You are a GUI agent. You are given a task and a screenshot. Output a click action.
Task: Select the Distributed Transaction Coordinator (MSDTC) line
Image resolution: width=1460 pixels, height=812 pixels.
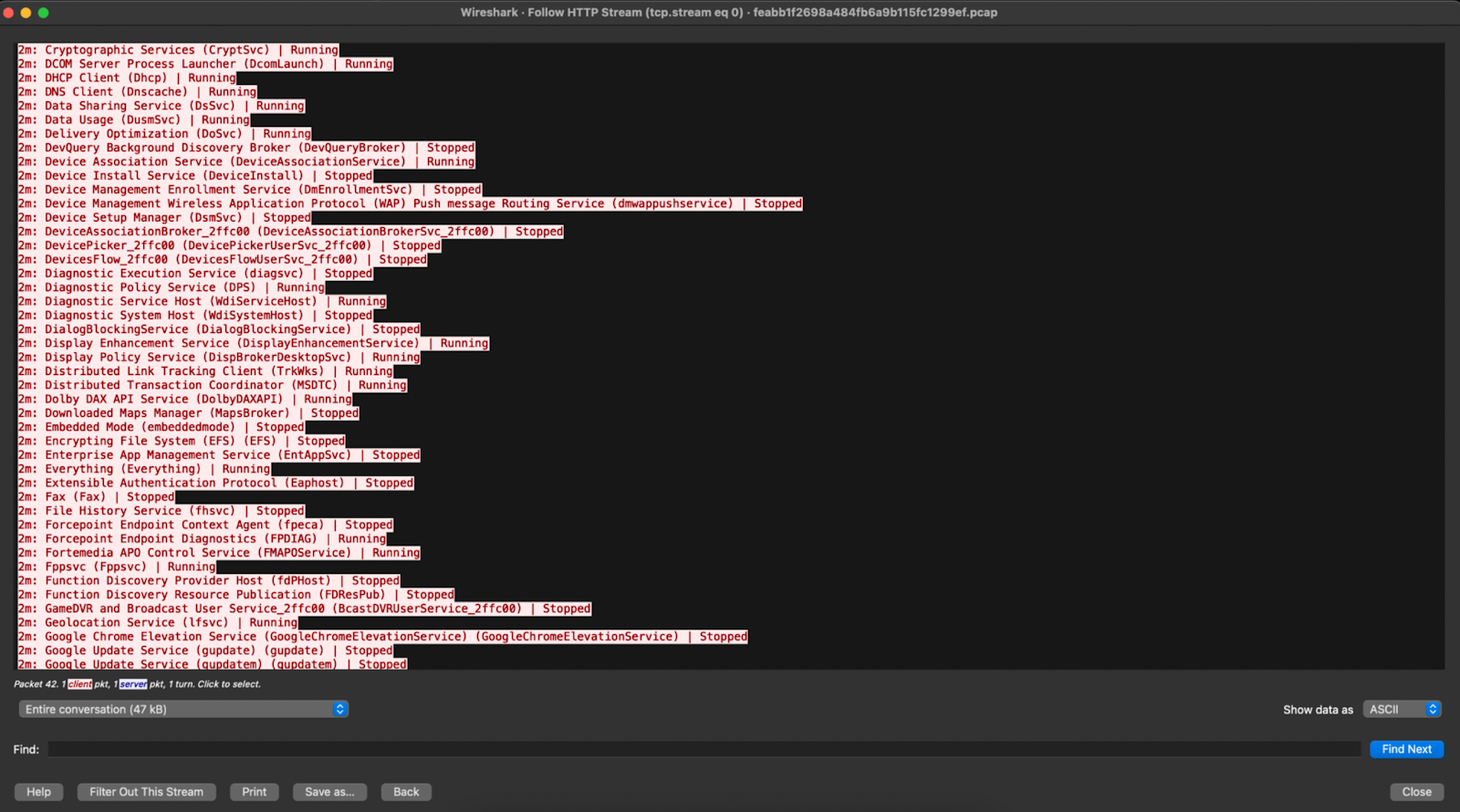[213, 385]
